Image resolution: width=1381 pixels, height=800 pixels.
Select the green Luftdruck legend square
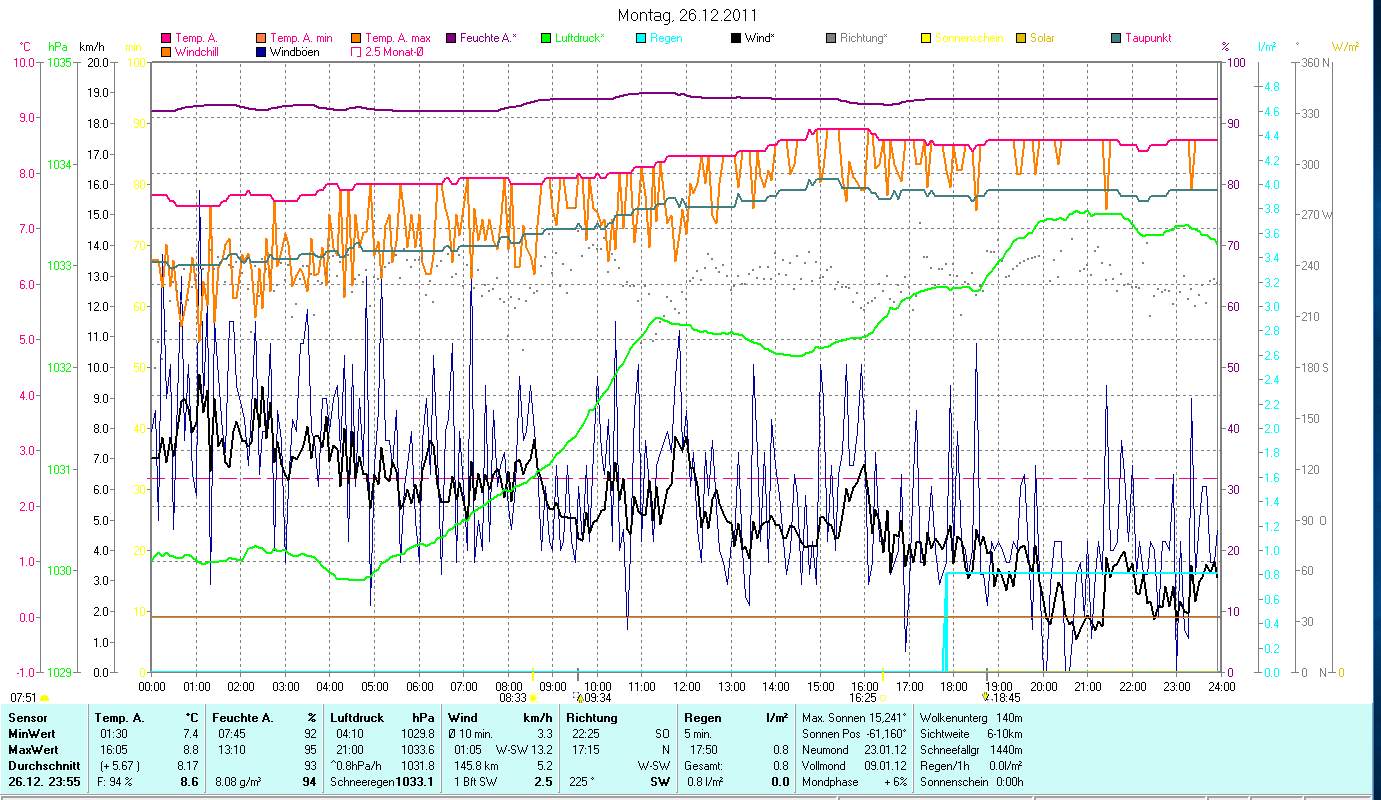[x=546, y=38]
